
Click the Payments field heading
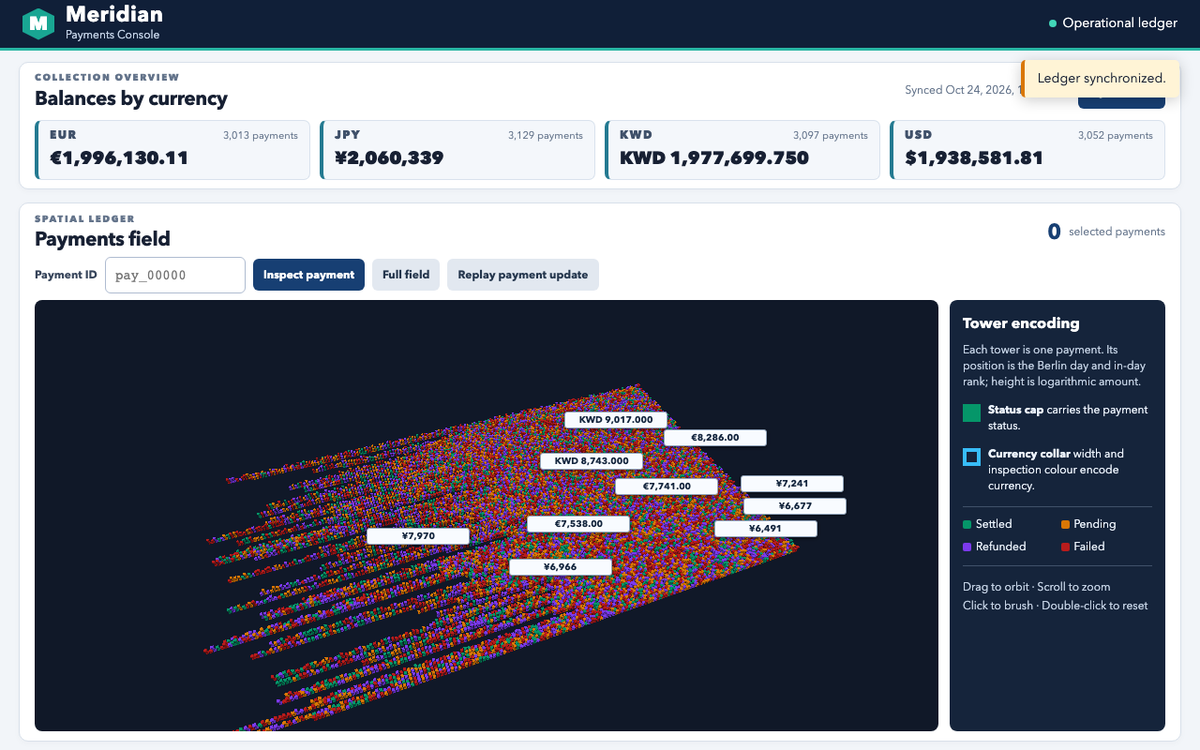tap(103, 239)
